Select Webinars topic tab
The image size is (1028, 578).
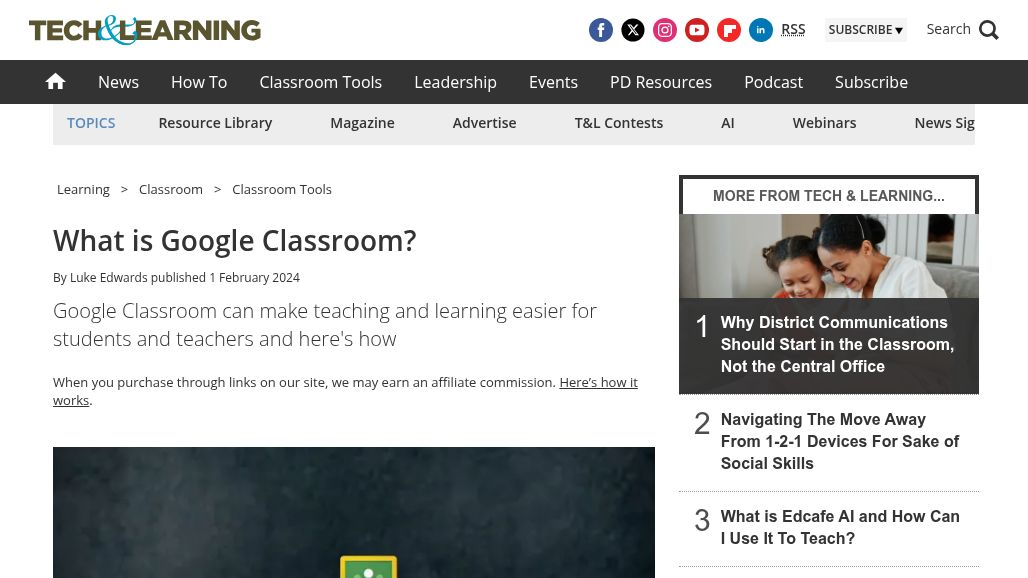[x=825, y=123]
